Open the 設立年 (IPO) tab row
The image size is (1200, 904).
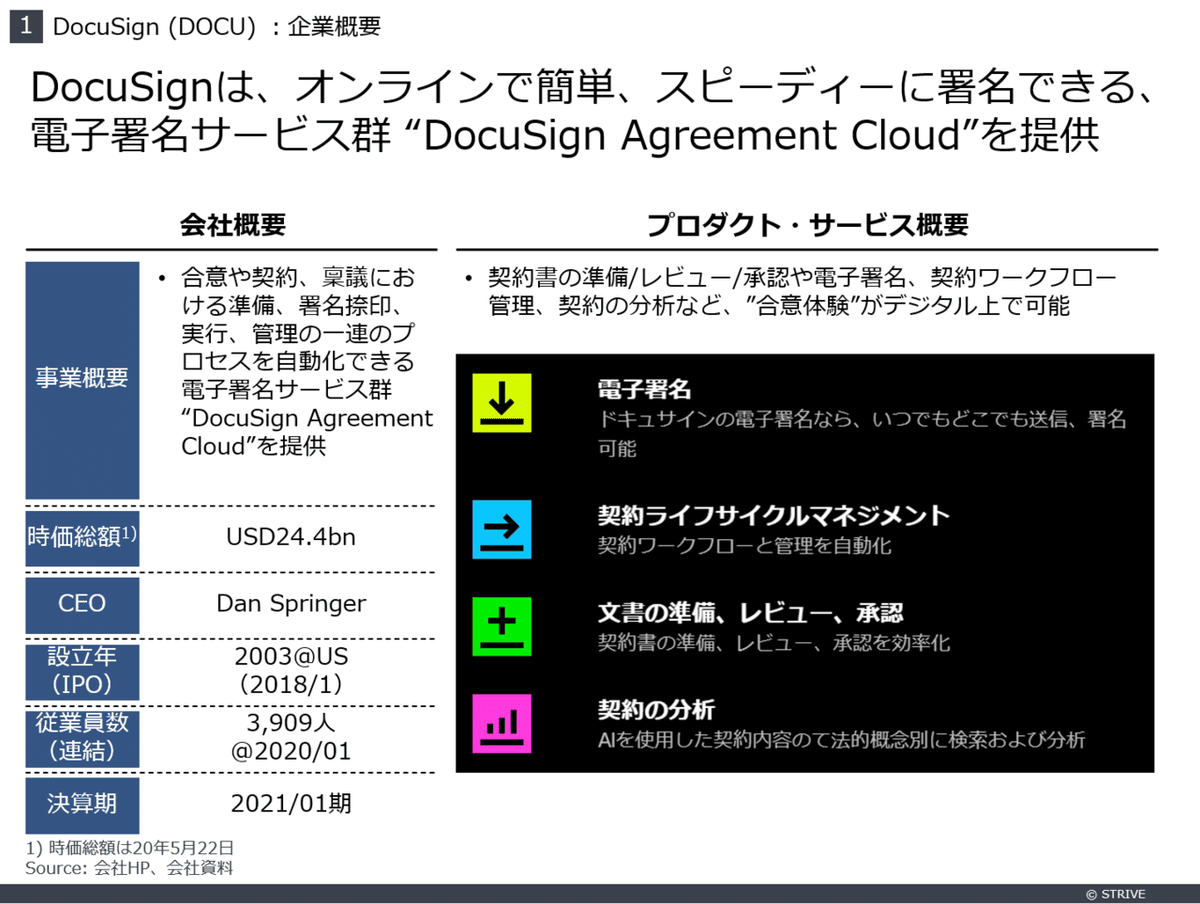coord(81,672)
